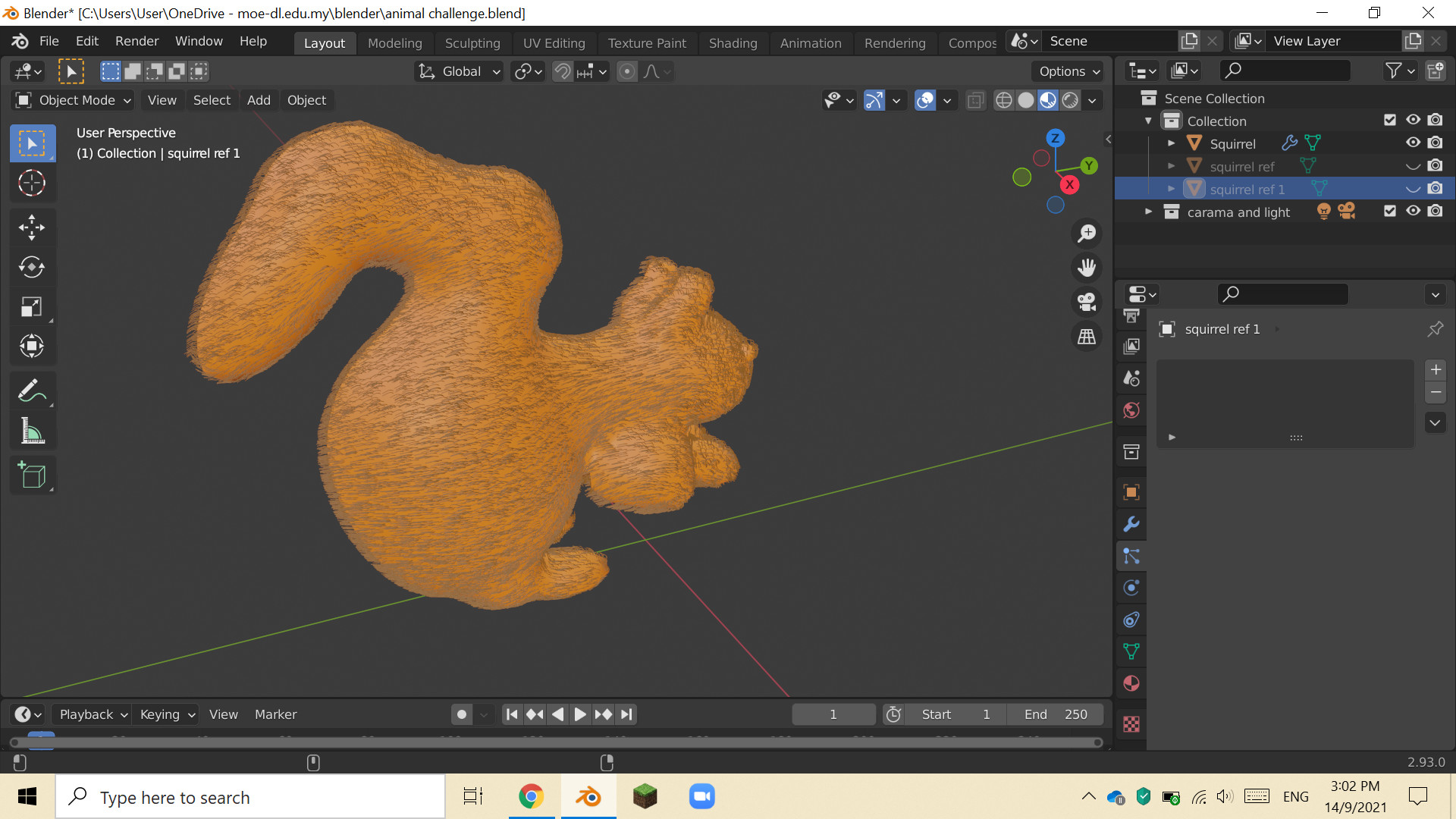Activate the Measure tool
This screenshot has width=1456, height=819.
[32, 430]
